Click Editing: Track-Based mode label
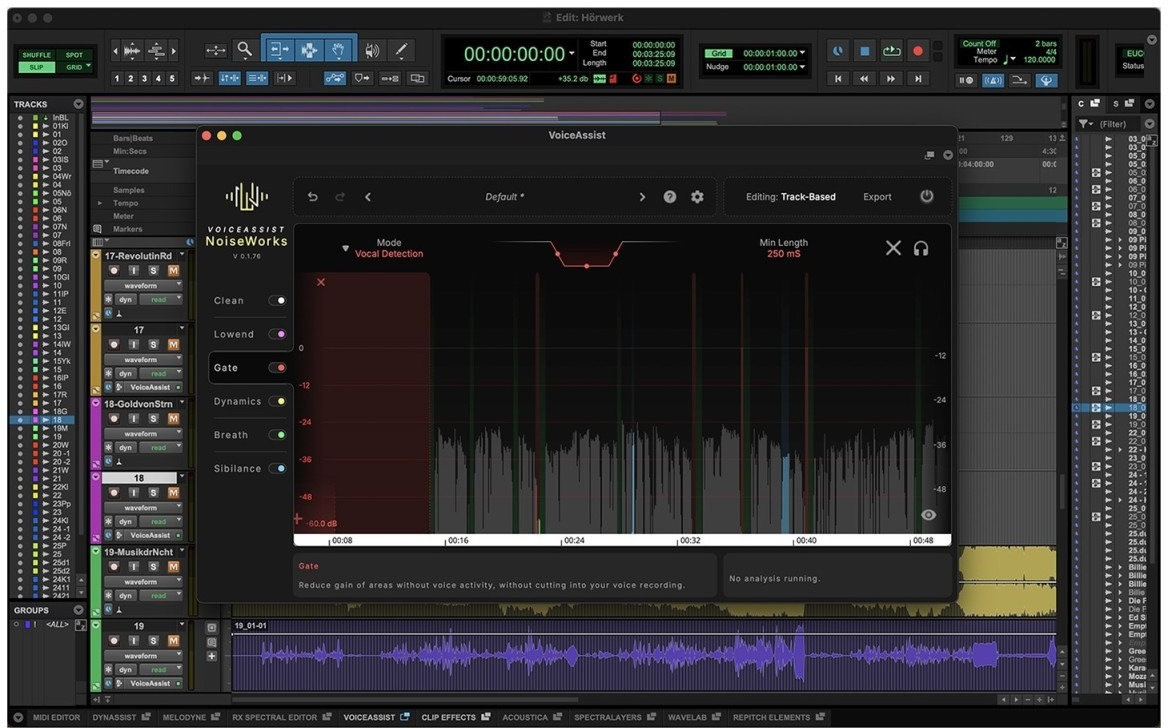This screenshot has width=1168, height=728. (790, 197)
